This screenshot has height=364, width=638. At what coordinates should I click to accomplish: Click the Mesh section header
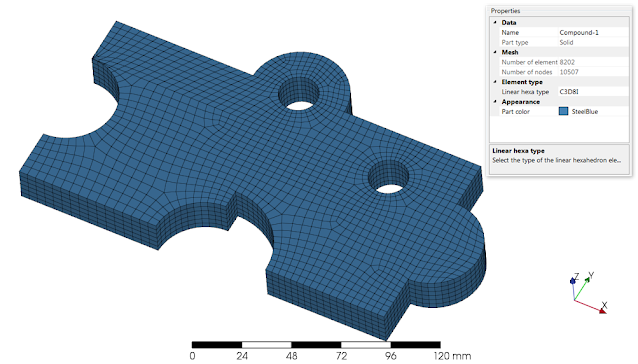click(x=510, y=52)
